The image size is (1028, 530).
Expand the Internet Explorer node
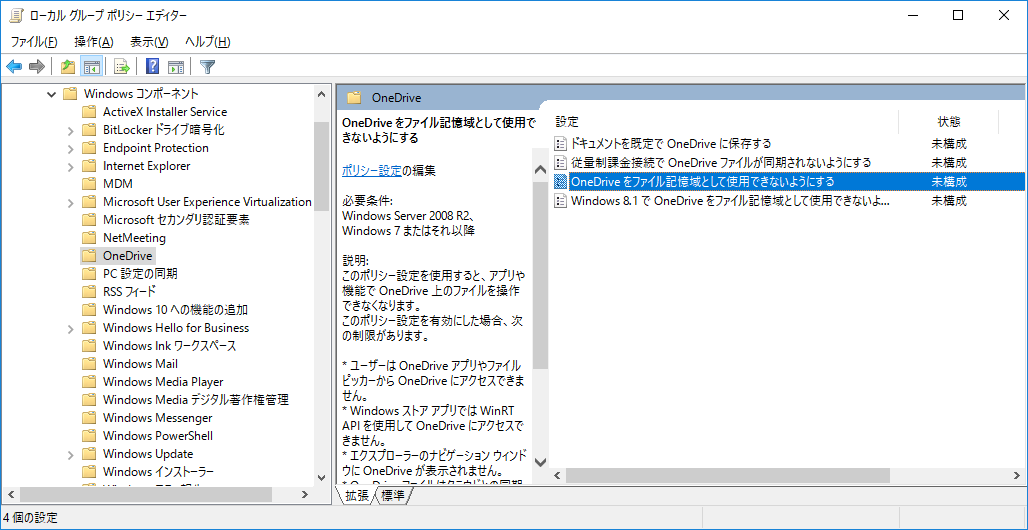(71, 166)
